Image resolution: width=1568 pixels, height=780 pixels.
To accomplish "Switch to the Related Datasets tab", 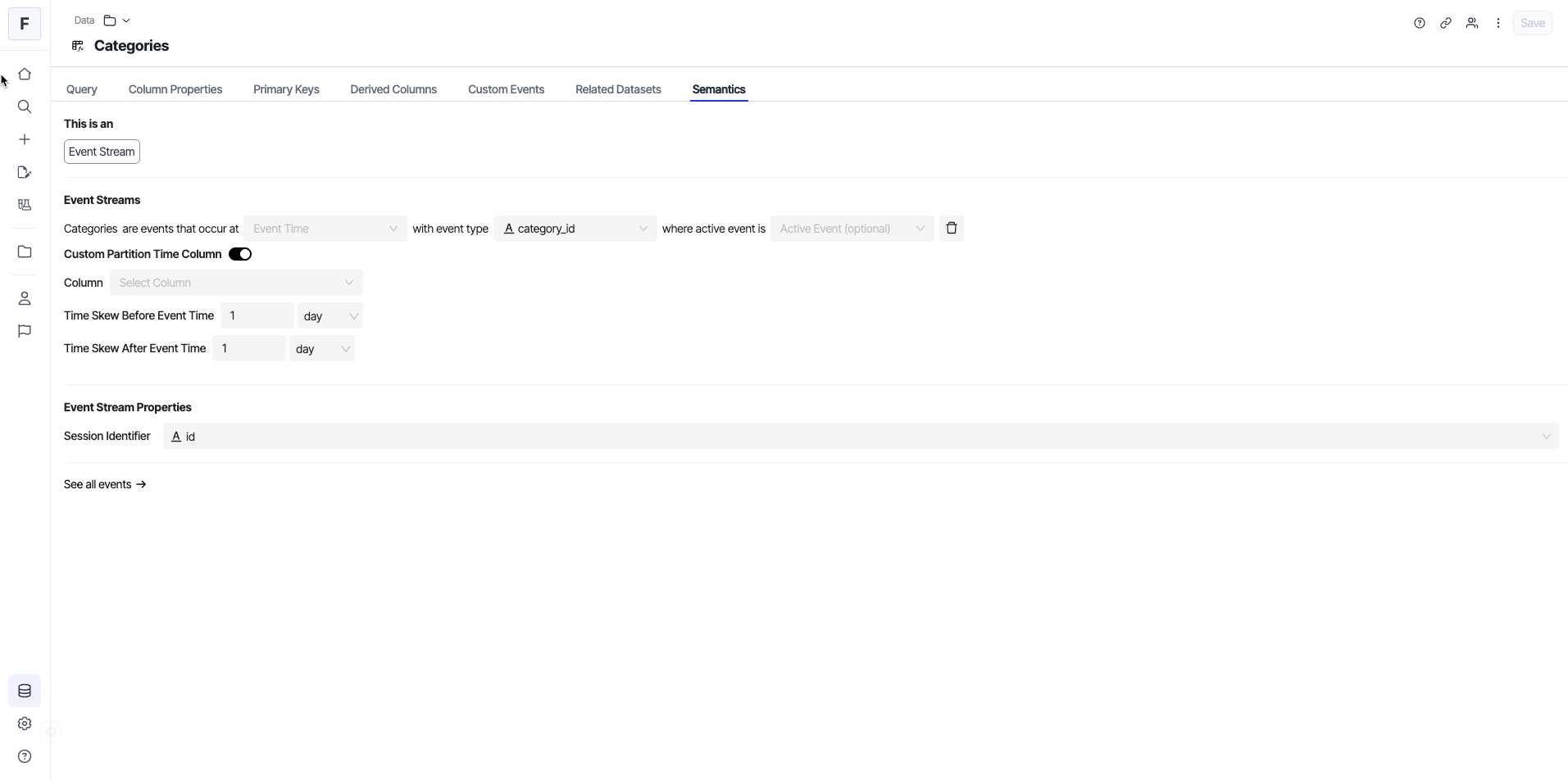I will click(x=618, y=90).
